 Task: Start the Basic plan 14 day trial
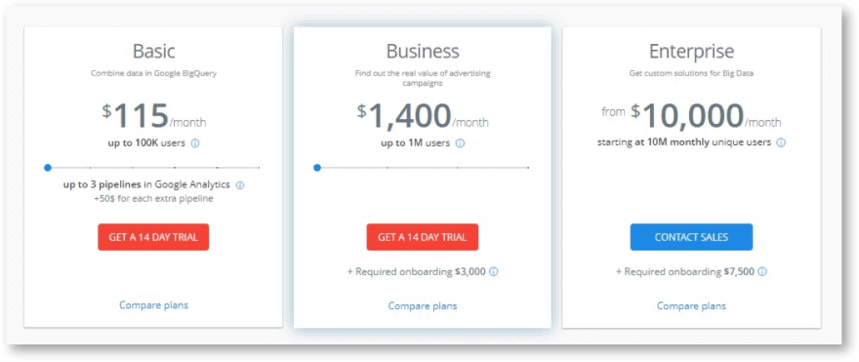pos(153,237)
